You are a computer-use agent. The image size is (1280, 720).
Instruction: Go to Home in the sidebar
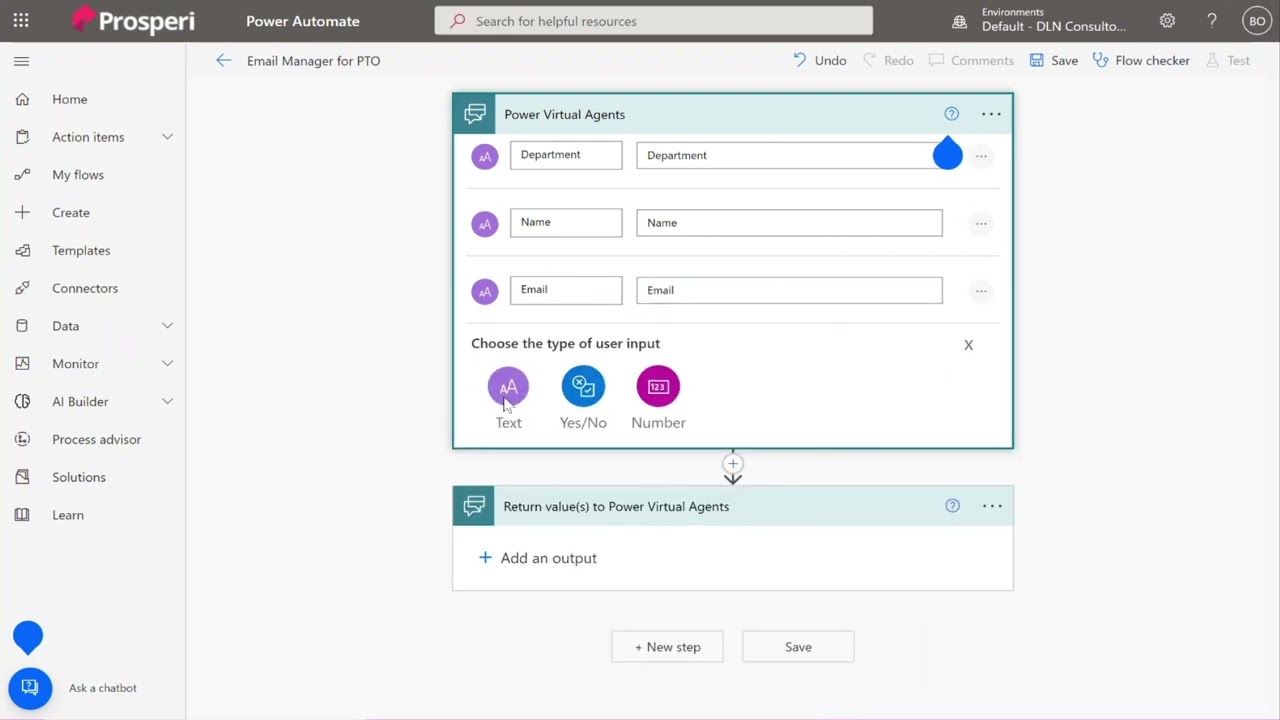[x=70, y=99]
